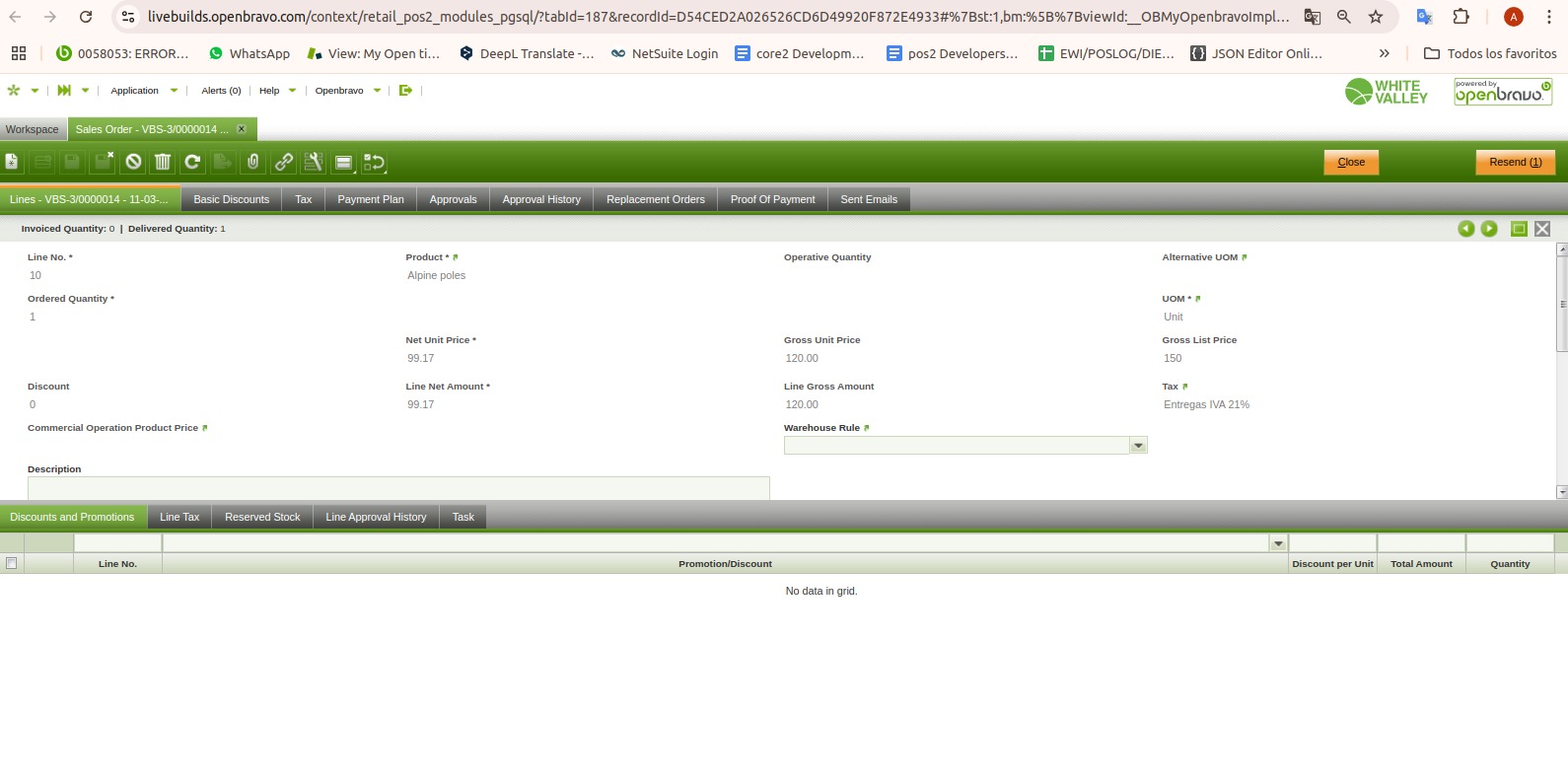Open the Basic Discounts tab

pyautogui.click(x=232, y=199)
